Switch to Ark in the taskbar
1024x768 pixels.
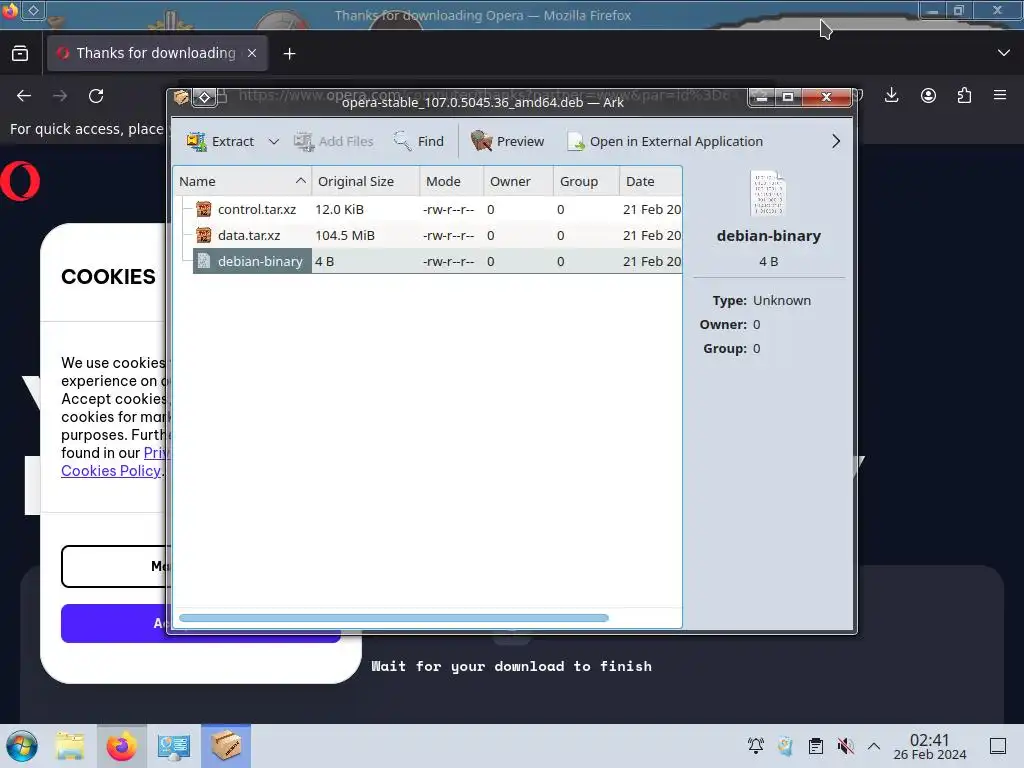point(225,746)
